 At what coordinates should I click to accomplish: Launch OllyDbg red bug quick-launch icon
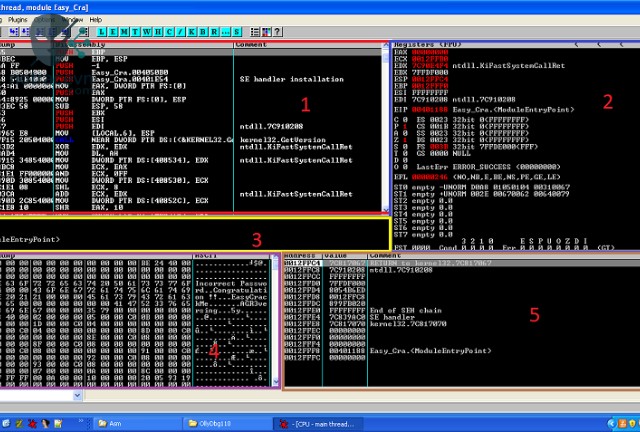[x=32, y=423]
